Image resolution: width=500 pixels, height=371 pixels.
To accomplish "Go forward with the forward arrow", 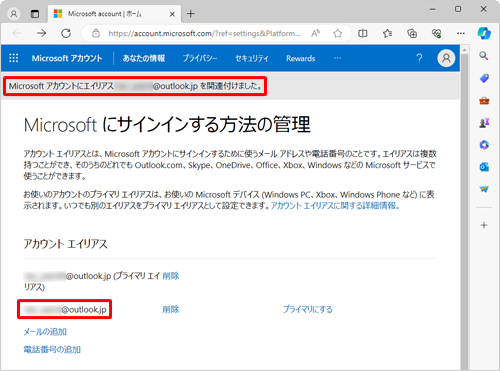I will click(42, 33).
